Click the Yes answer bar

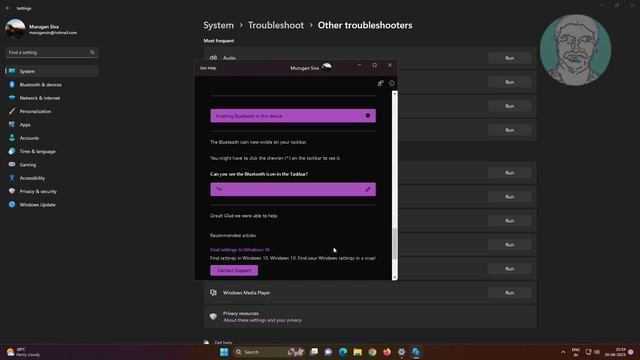pos(293,189)
